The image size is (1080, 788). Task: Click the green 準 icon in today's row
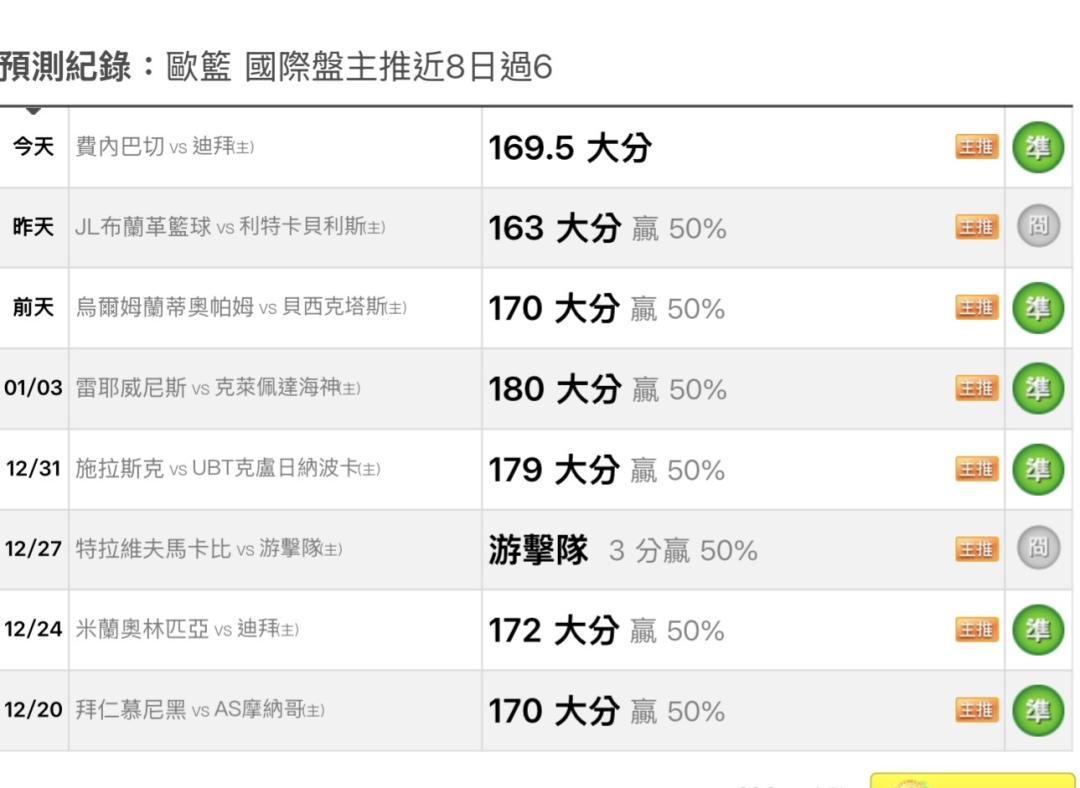click(1037, 148)
